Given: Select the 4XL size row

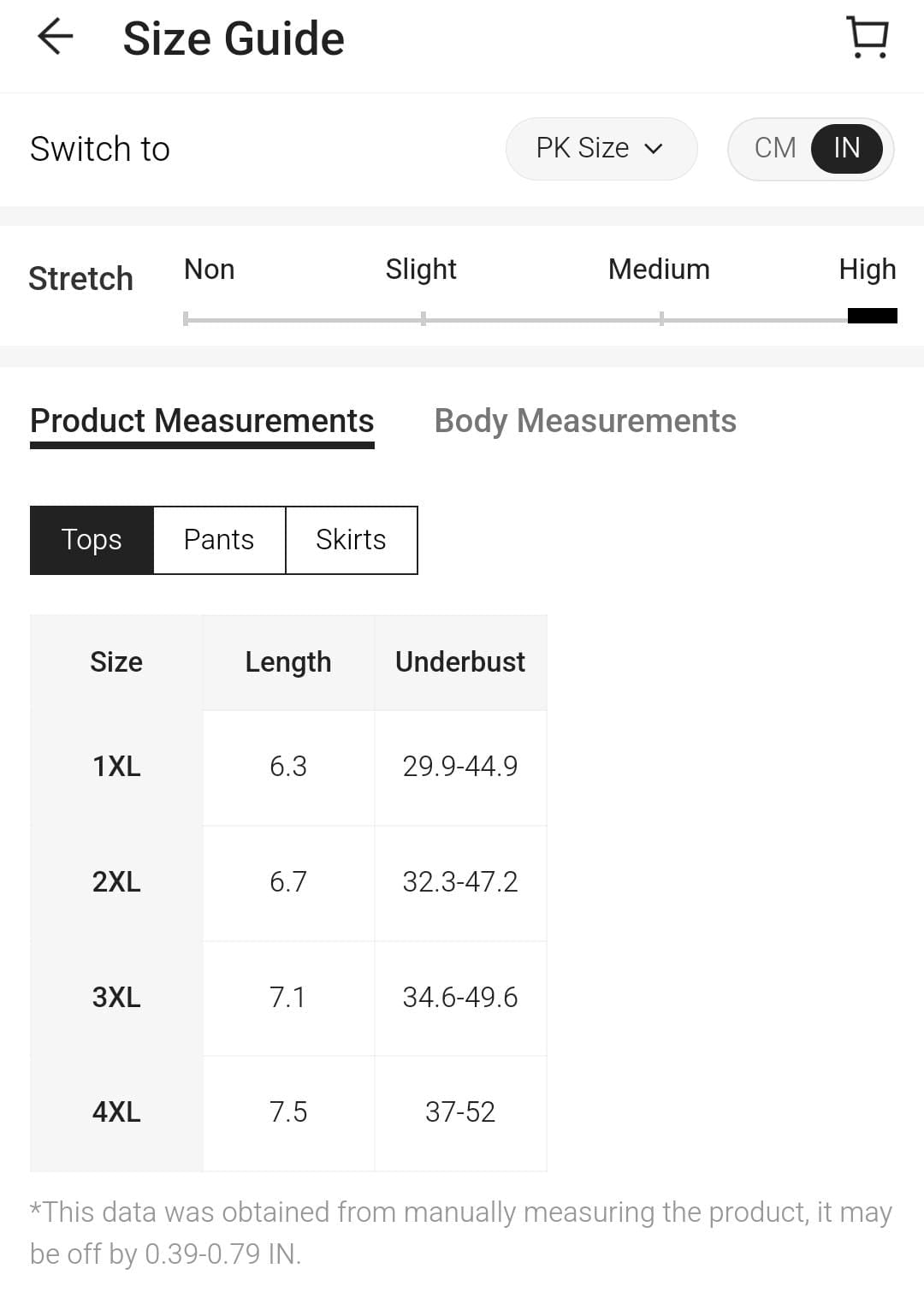Looking at the screenshot, I should tap(116, 1111).
